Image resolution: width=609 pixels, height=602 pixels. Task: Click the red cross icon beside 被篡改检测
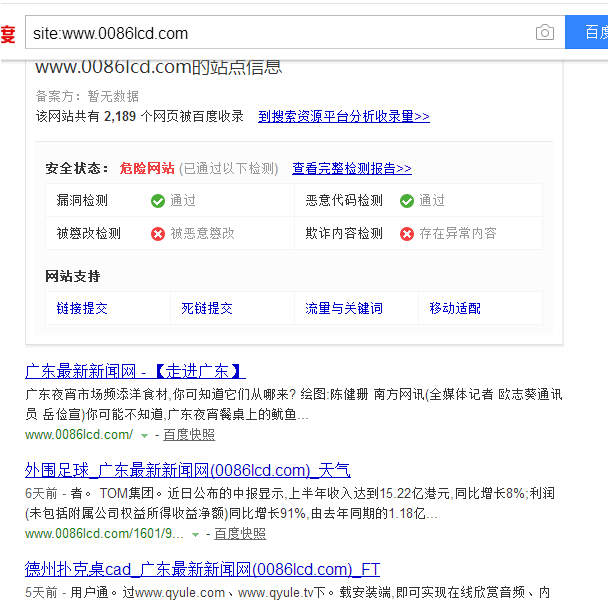(158, 234)
